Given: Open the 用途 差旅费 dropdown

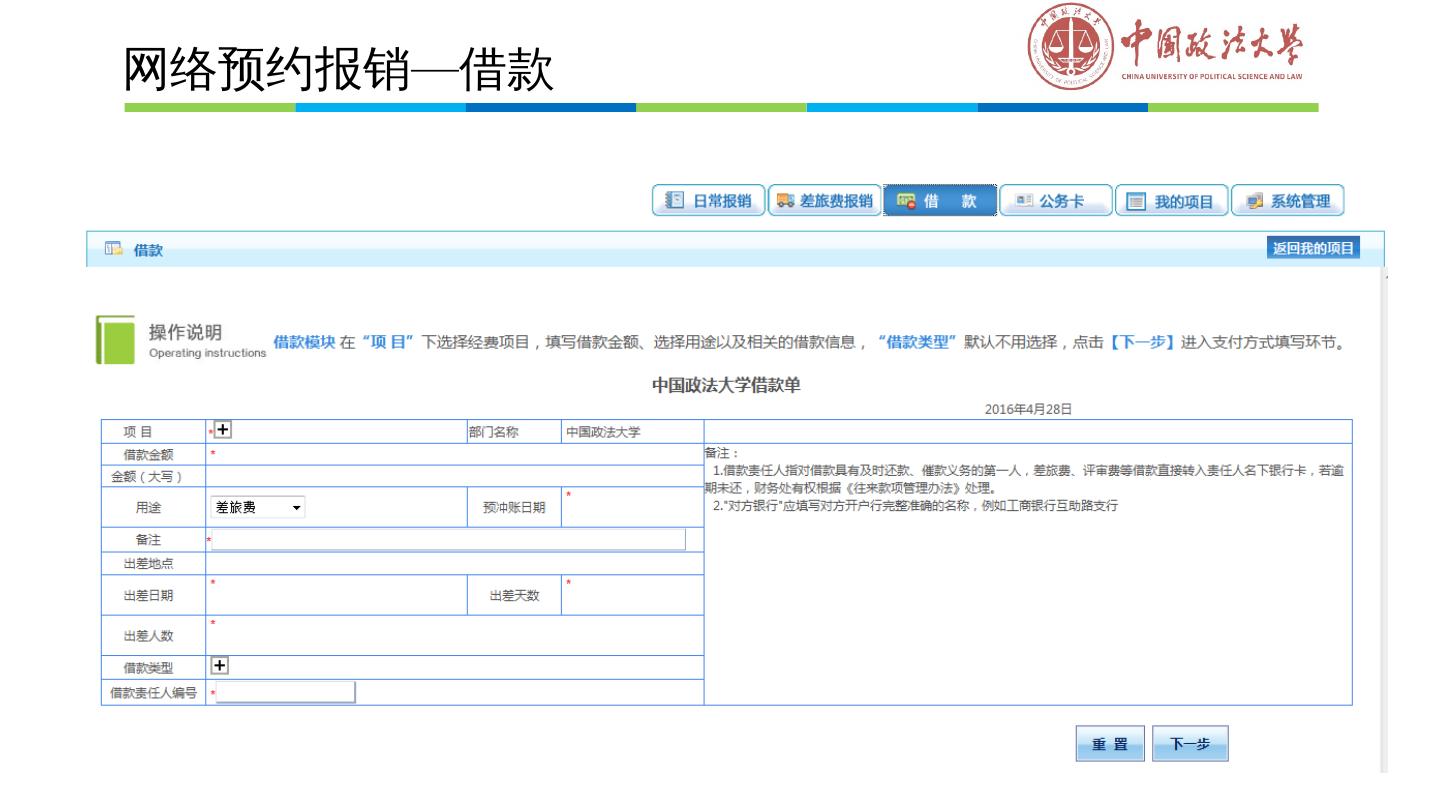Looking at the screenshot, I should click(x=259, y=508).
